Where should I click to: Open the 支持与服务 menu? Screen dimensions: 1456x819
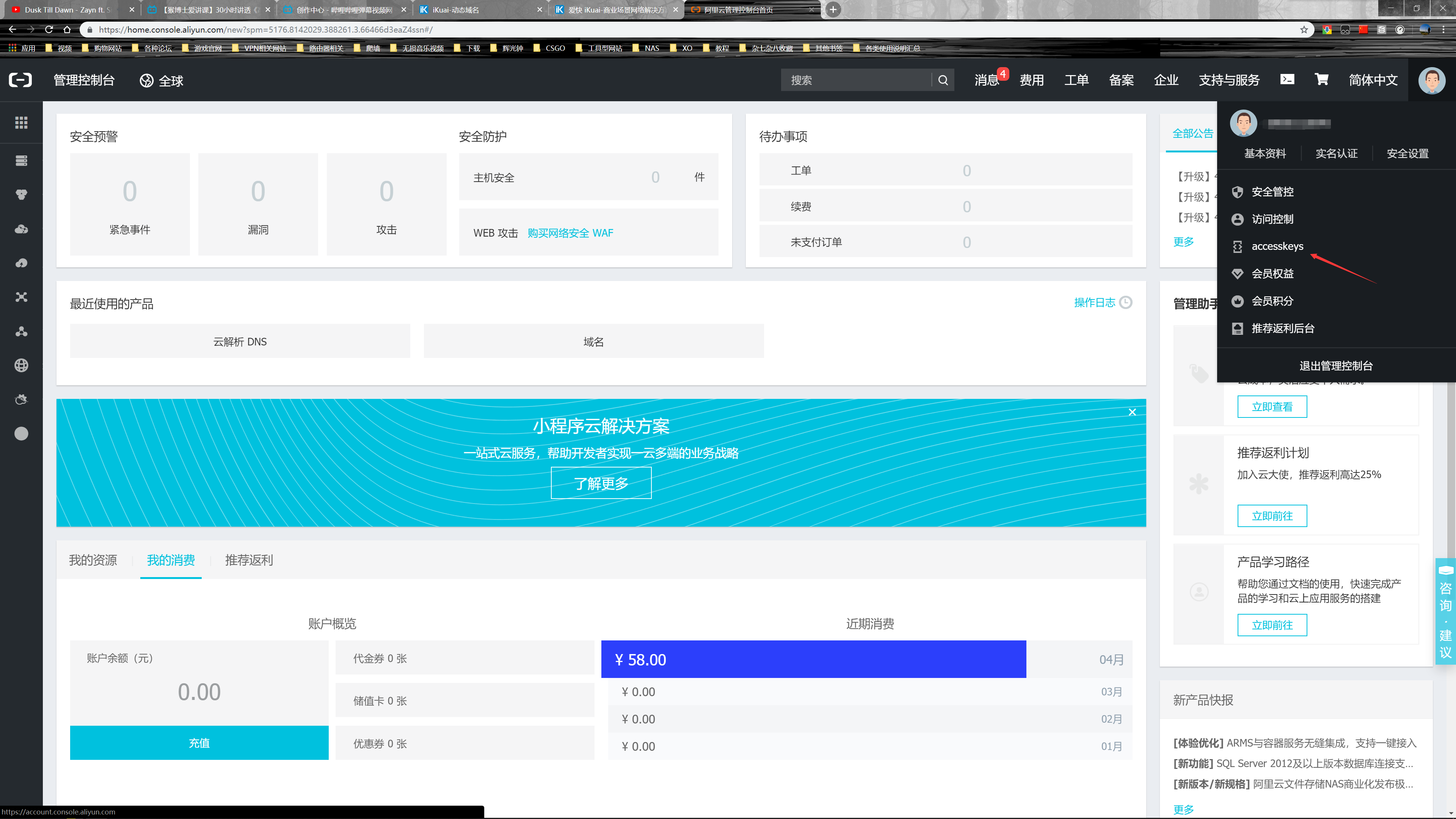point(1229,80)
